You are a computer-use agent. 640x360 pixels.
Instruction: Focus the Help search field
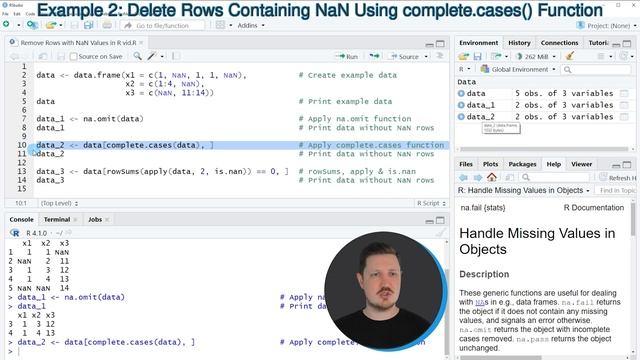click(x=555, y=177)
